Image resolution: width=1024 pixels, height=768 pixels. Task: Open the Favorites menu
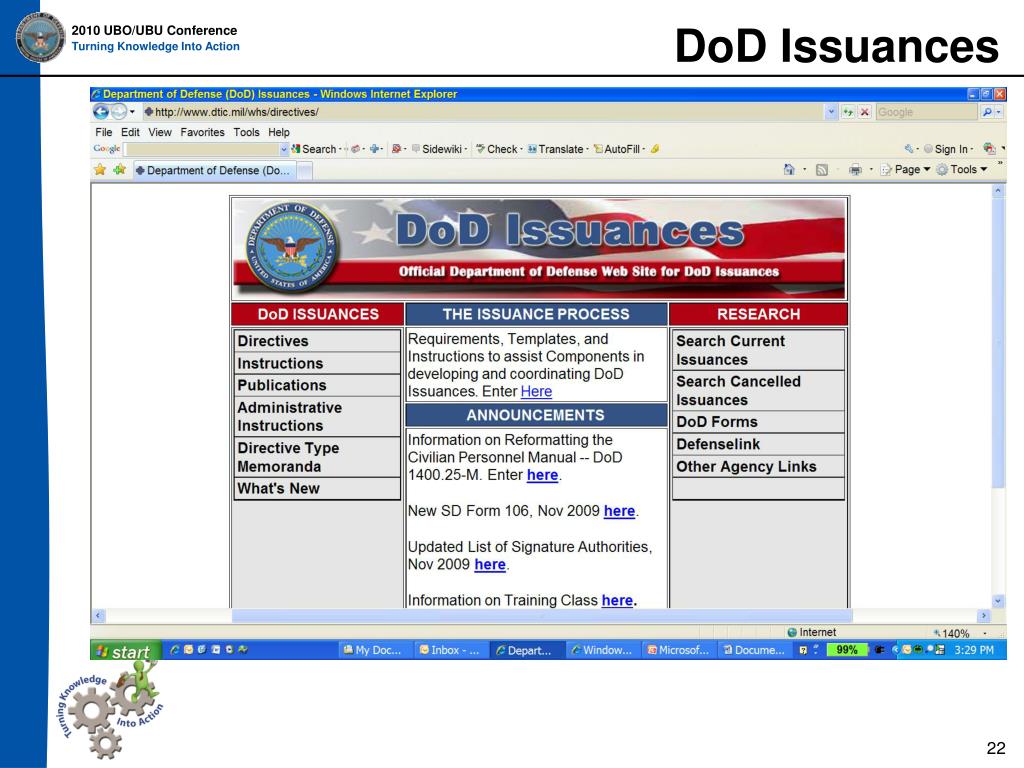[x=202, y=132]
